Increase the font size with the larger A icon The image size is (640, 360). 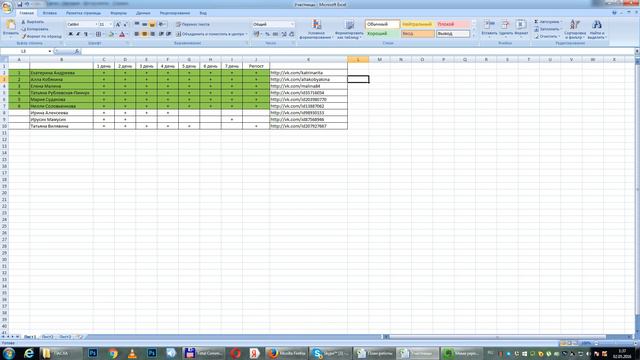[118, 24]
